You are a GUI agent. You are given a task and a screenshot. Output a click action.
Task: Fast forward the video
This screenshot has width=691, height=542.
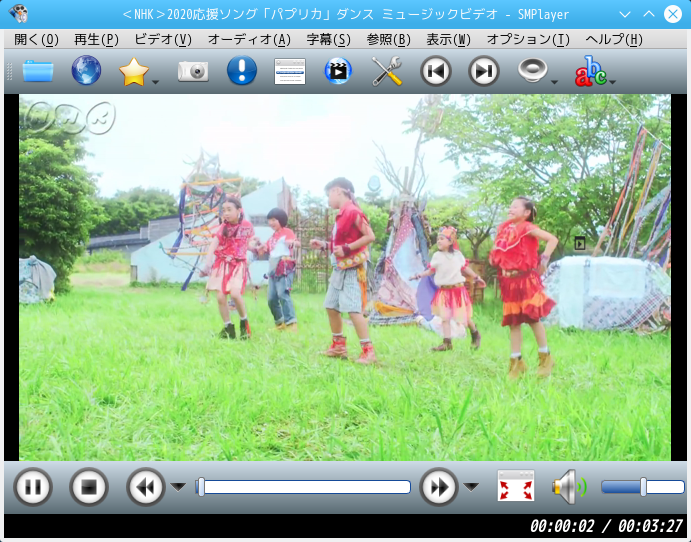(x=438, y=487)
